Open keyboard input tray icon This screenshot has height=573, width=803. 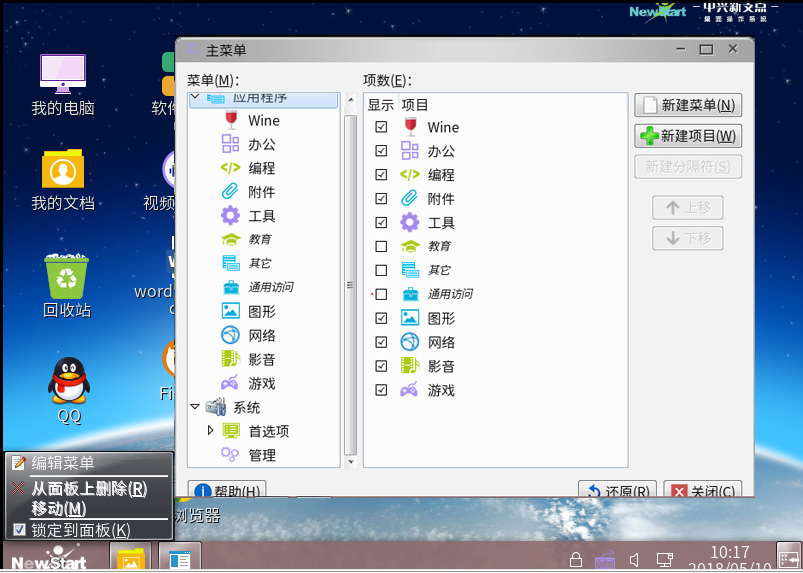coord(605,560)
